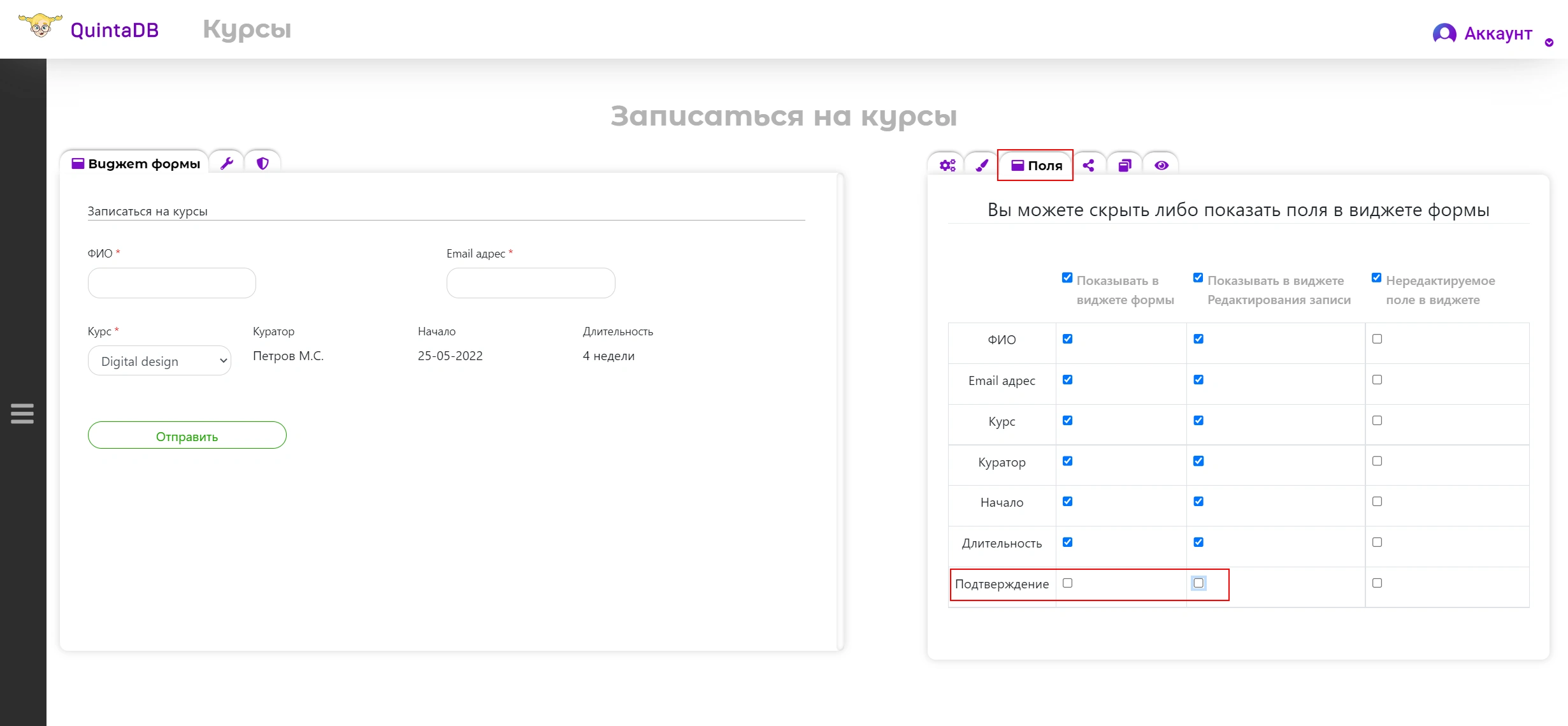The image size is (1568, 726).
Task: Open the gears settings tab
Action: point(947,166)
